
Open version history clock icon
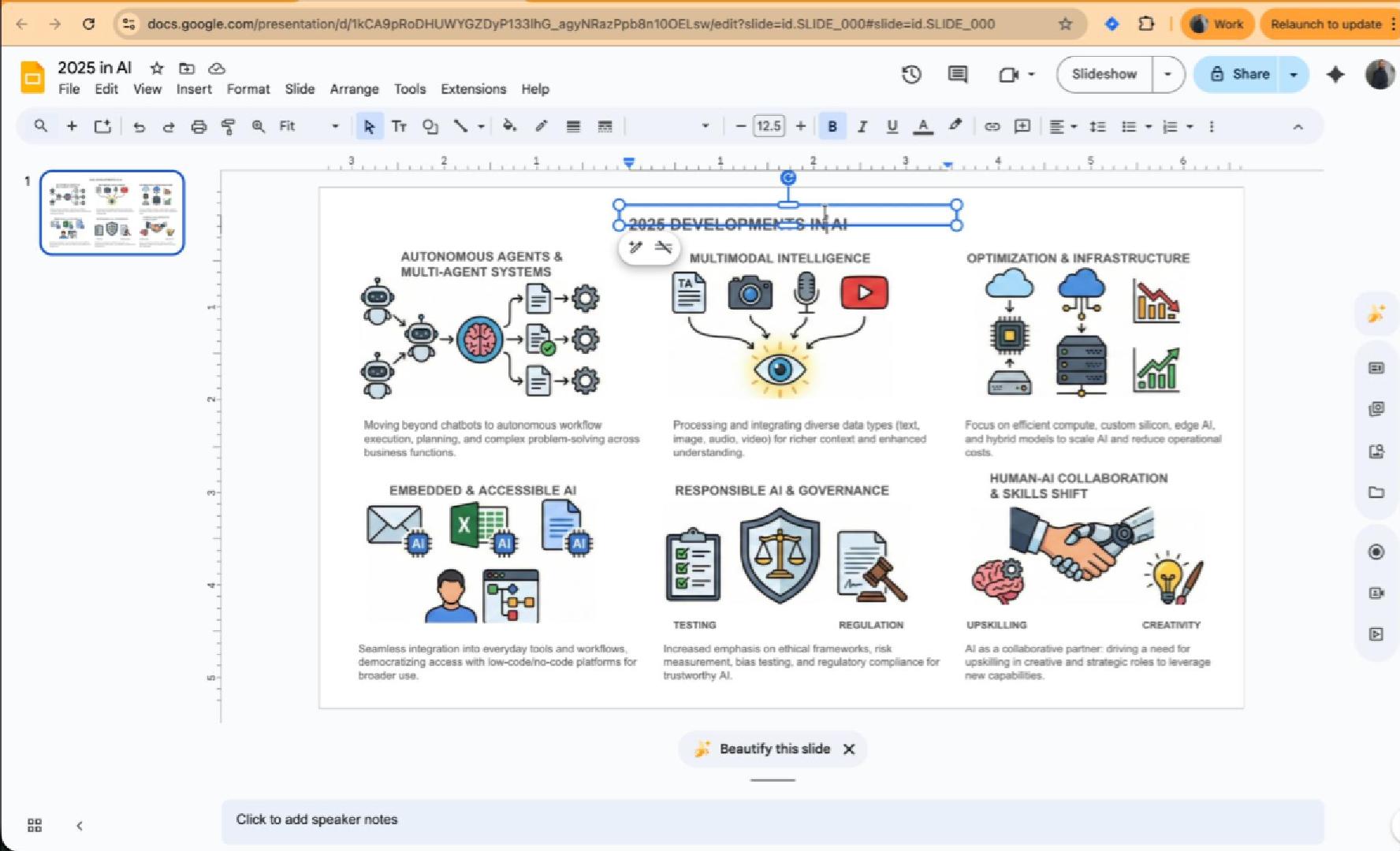(x=911, y=74)
